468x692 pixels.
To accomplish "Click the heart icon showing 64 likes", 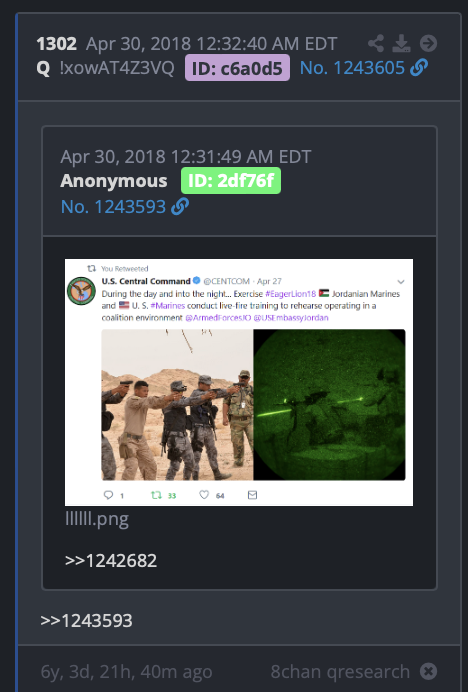I will click(x=204, y=495).
